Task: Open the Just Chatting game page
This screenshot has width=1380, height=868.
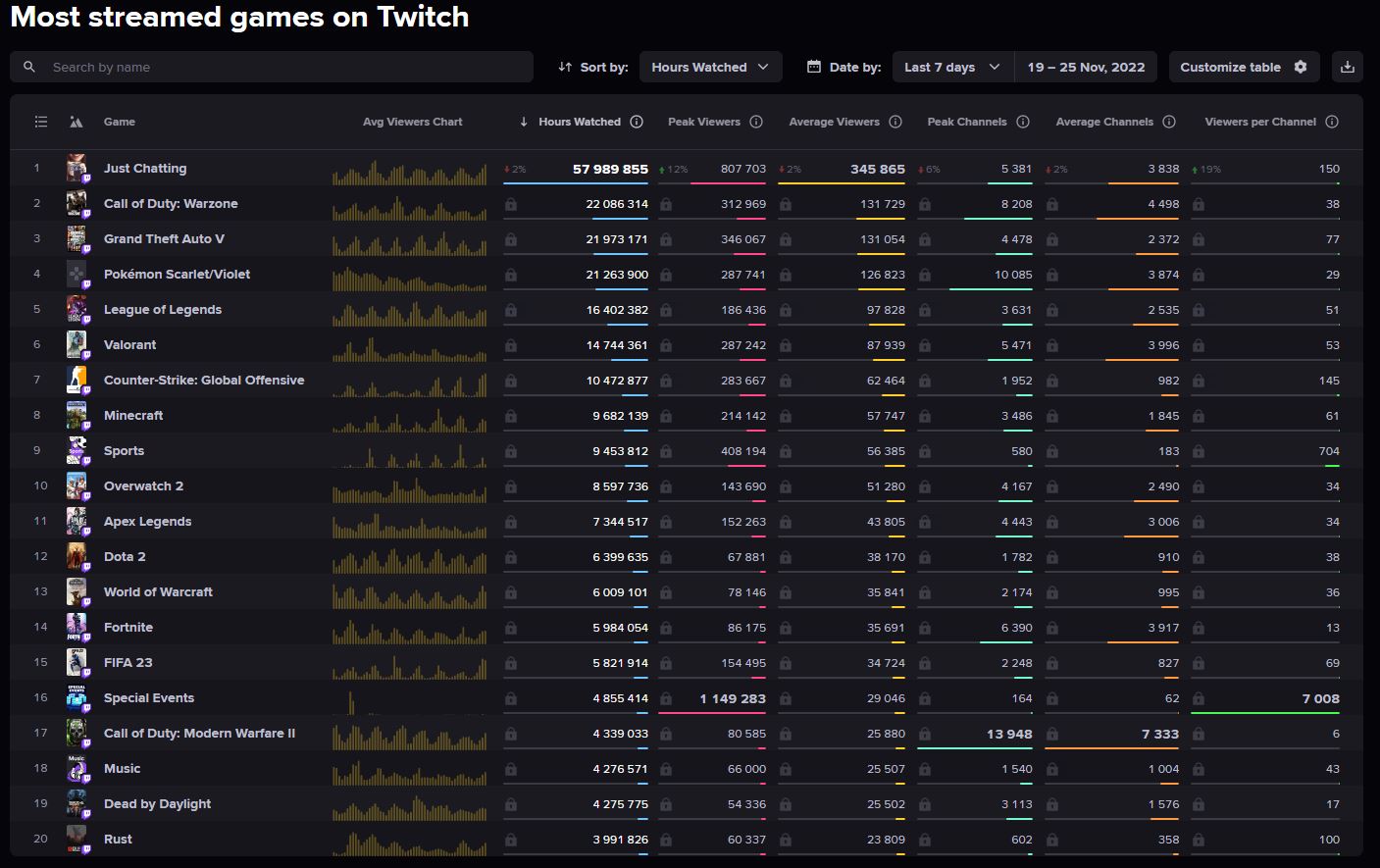Action: point(145,168)
